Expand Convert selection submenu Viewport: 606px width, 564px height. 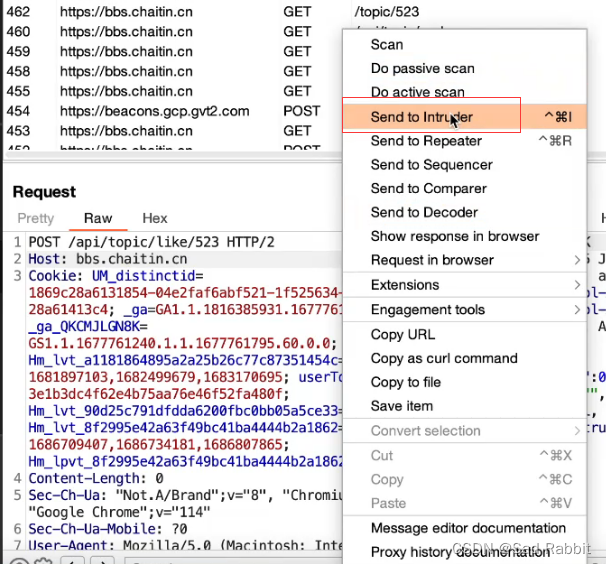(x=465, y=431)
